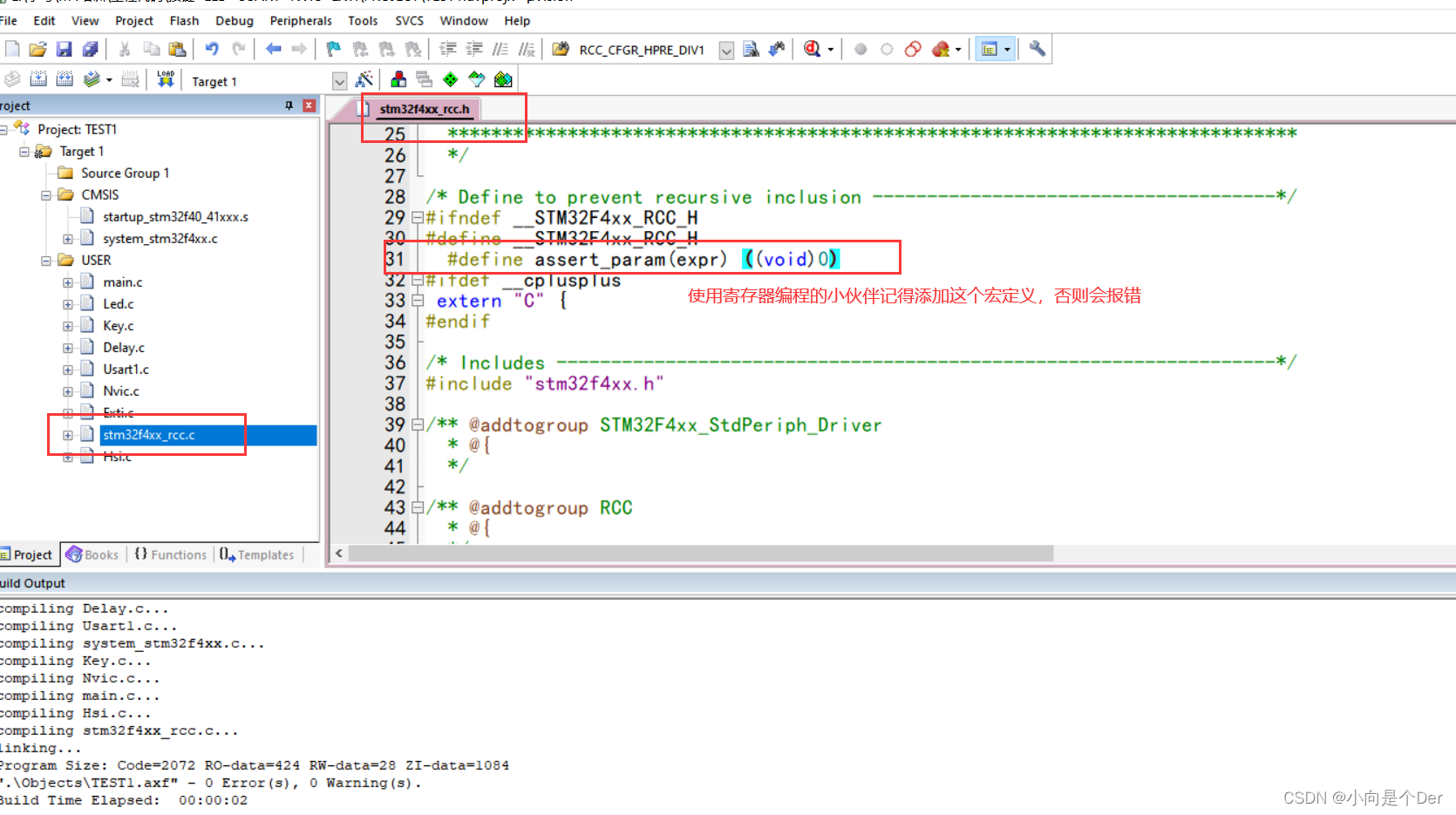Viewport: 1456px width, 815px height.
Task: Open the RCC_CFGR_HPRE_DIV1 find dropdown
Action: click(x=726, y=51)
